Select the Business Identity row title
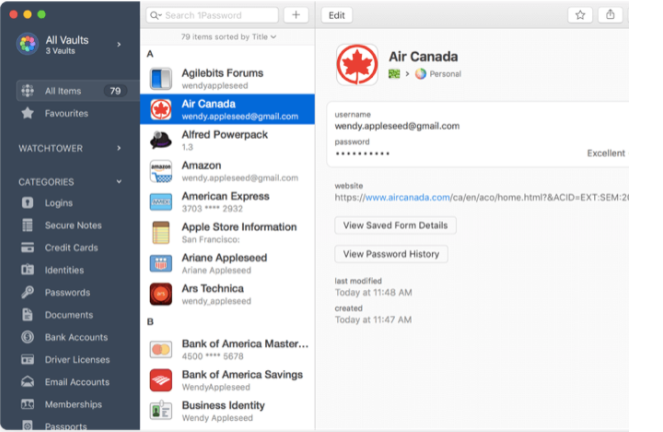Viewport: 663px width, 432px height. 223,405
